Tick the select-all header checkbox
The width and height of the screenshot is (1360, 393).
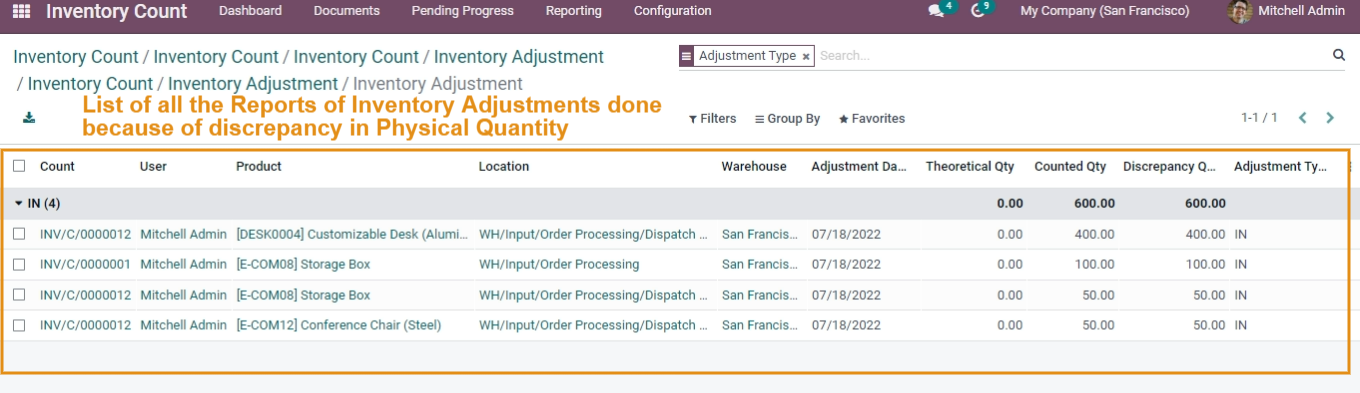tap(19, 166)
